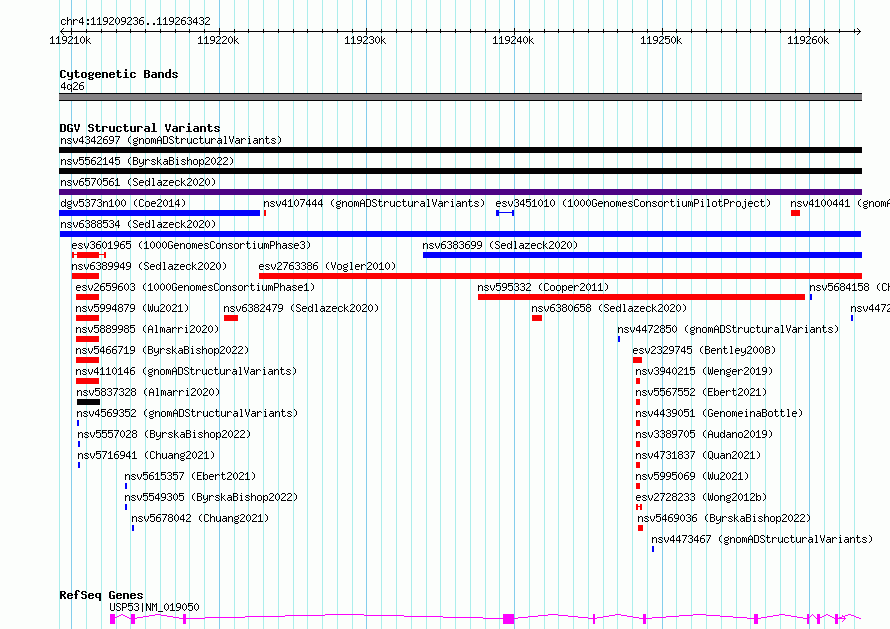Select esv2659603 1000GenomesConsortiumPhase1 label
890x629 pixels.
195,287
